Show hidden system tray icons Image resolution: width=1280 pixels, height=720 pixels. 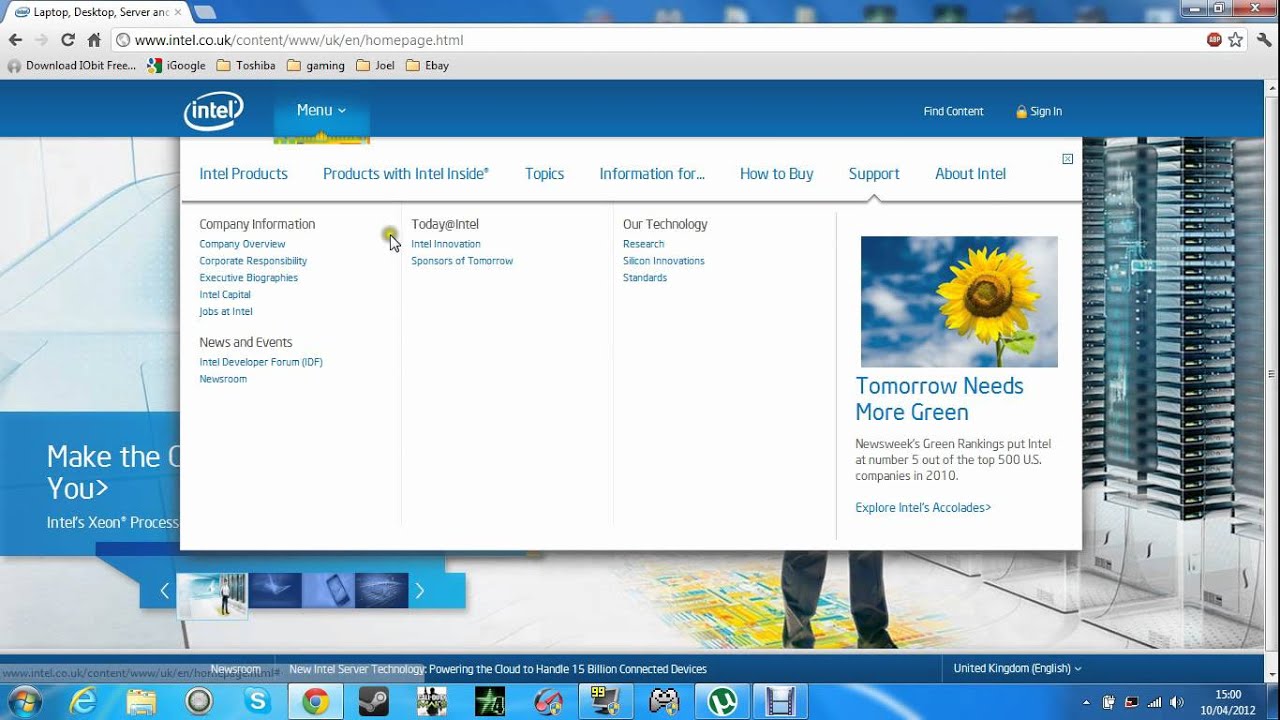[x=1088, y=702]
